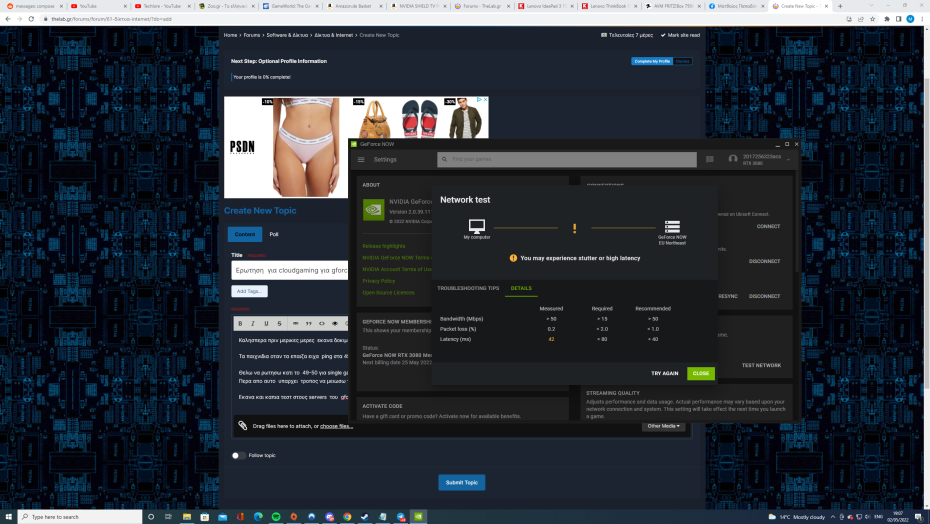Open Release highlights link

click(x=384, y=246)
